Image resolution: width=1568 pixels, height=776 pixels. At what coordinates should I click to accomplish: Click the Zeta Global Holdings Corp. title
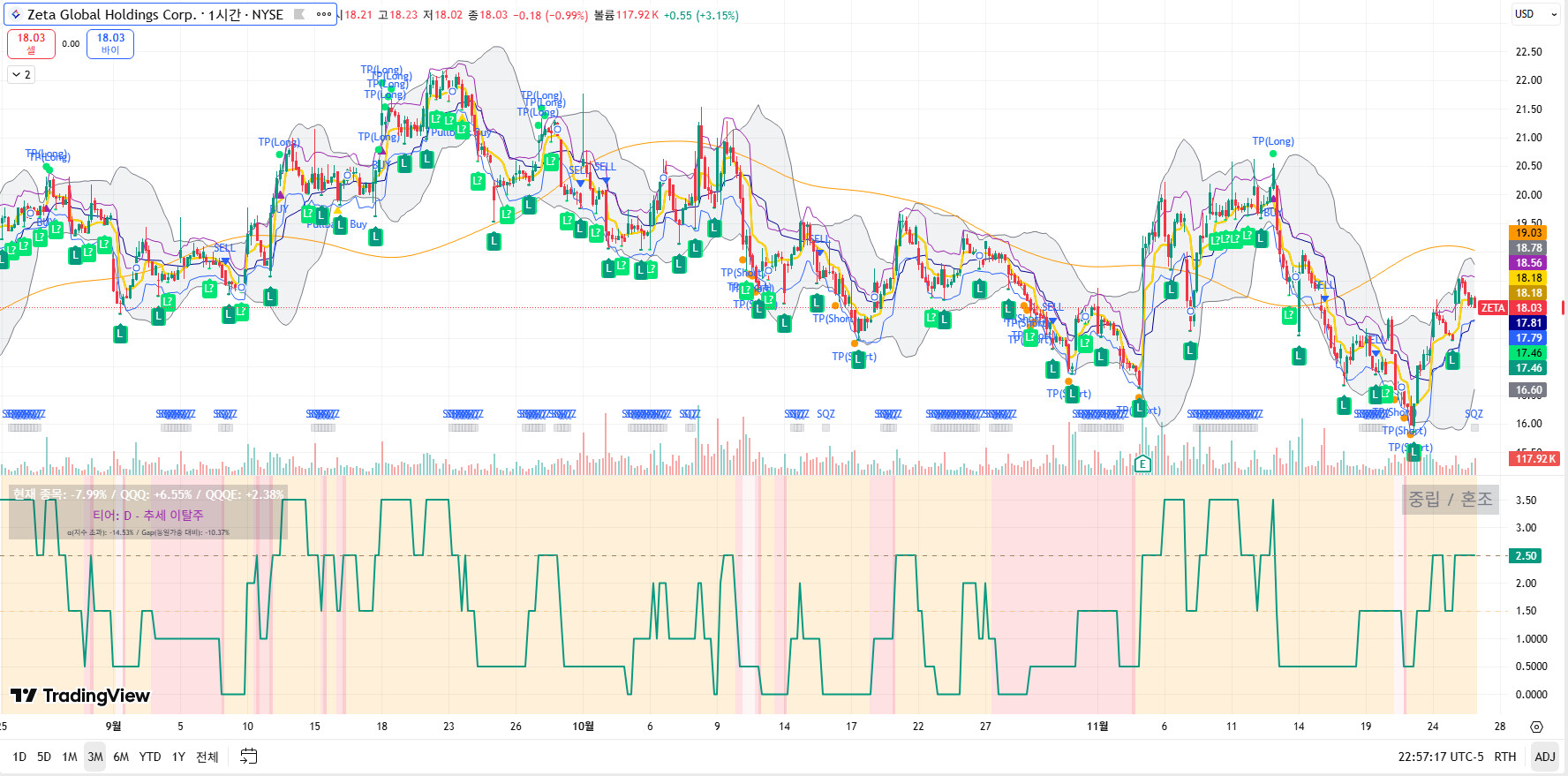point(111,15)
